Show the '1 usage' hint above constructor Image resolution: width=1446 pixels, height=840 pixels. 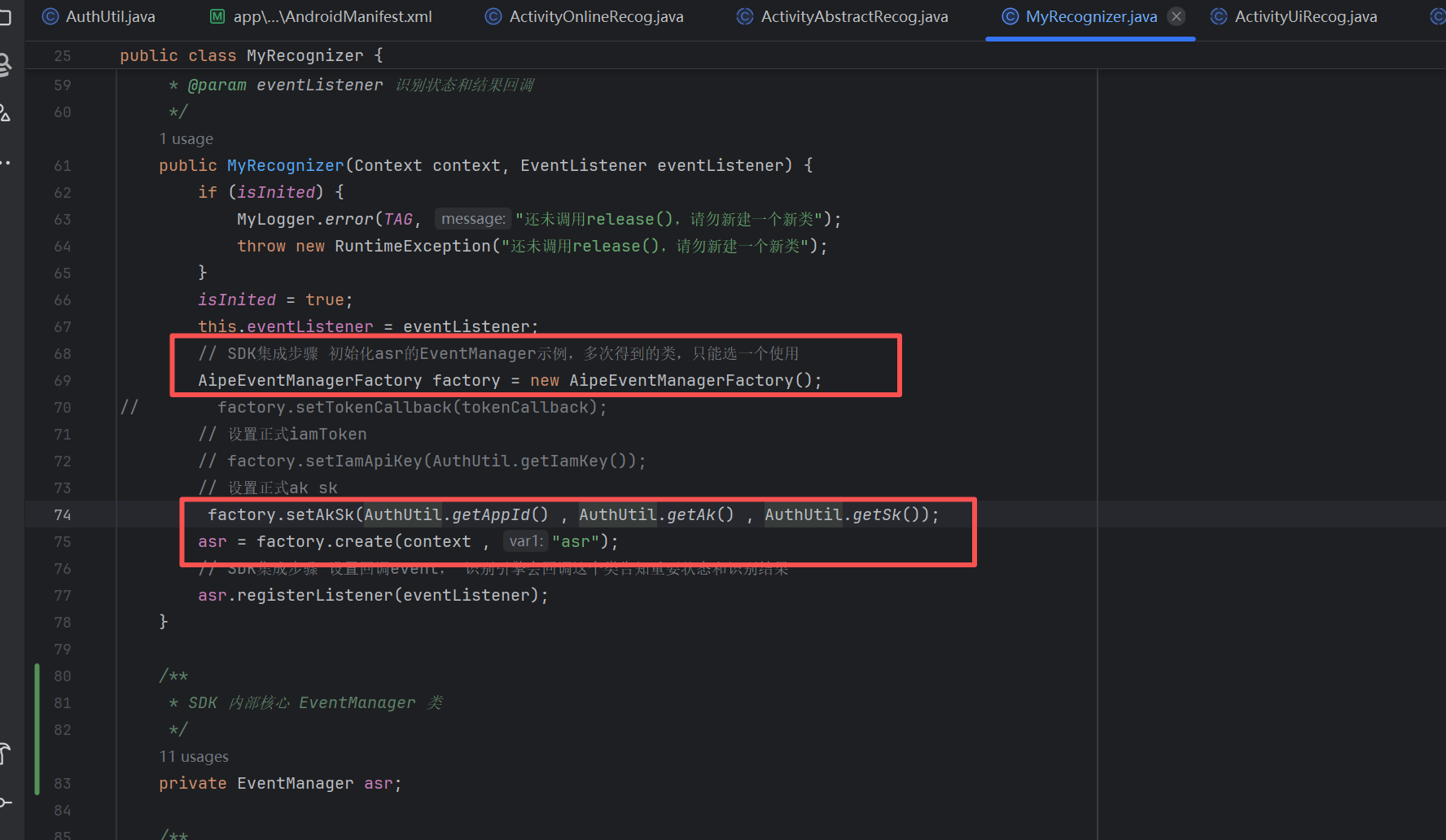[x=186, y=139]
